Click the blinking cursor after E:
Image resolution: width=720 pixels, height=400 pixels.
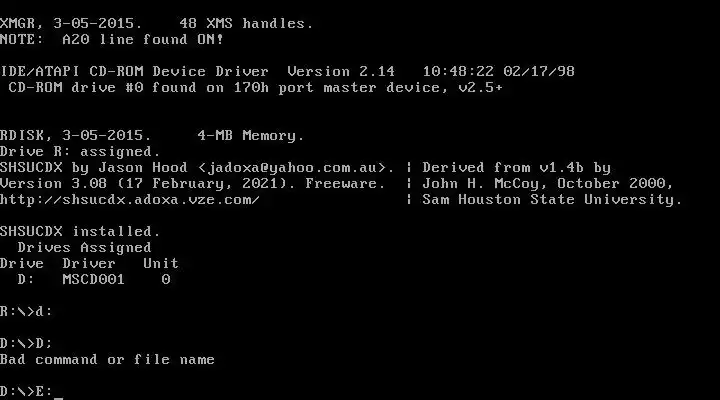tap(58, 398)
